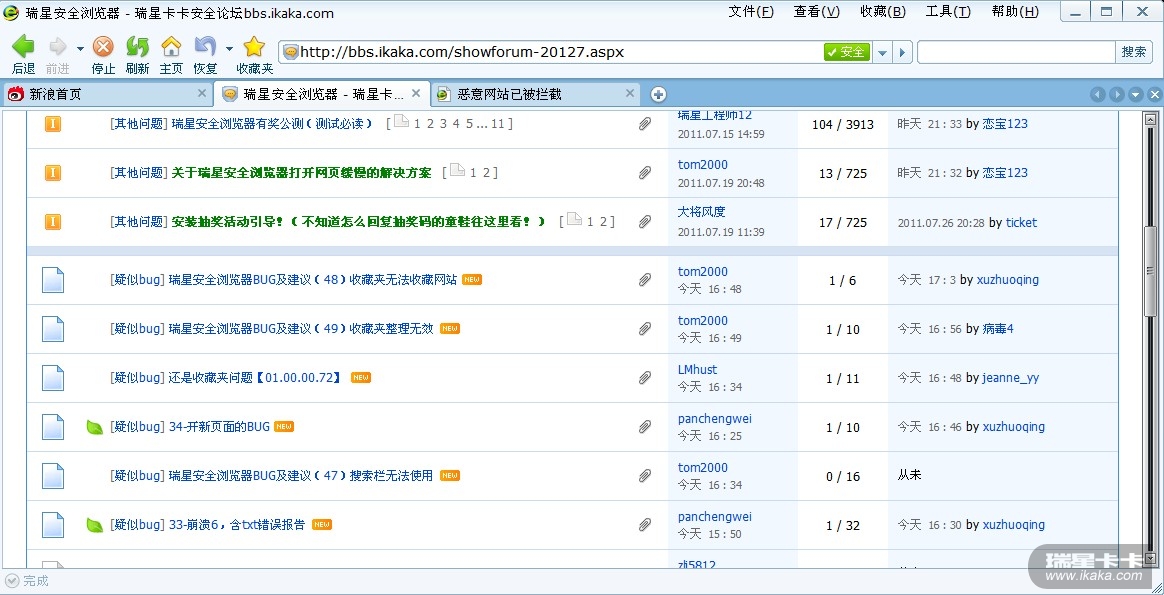The image size is (1164, 595).
Task: Close the 恶意网站已被拦截 tab
Action: click(630, 93)
